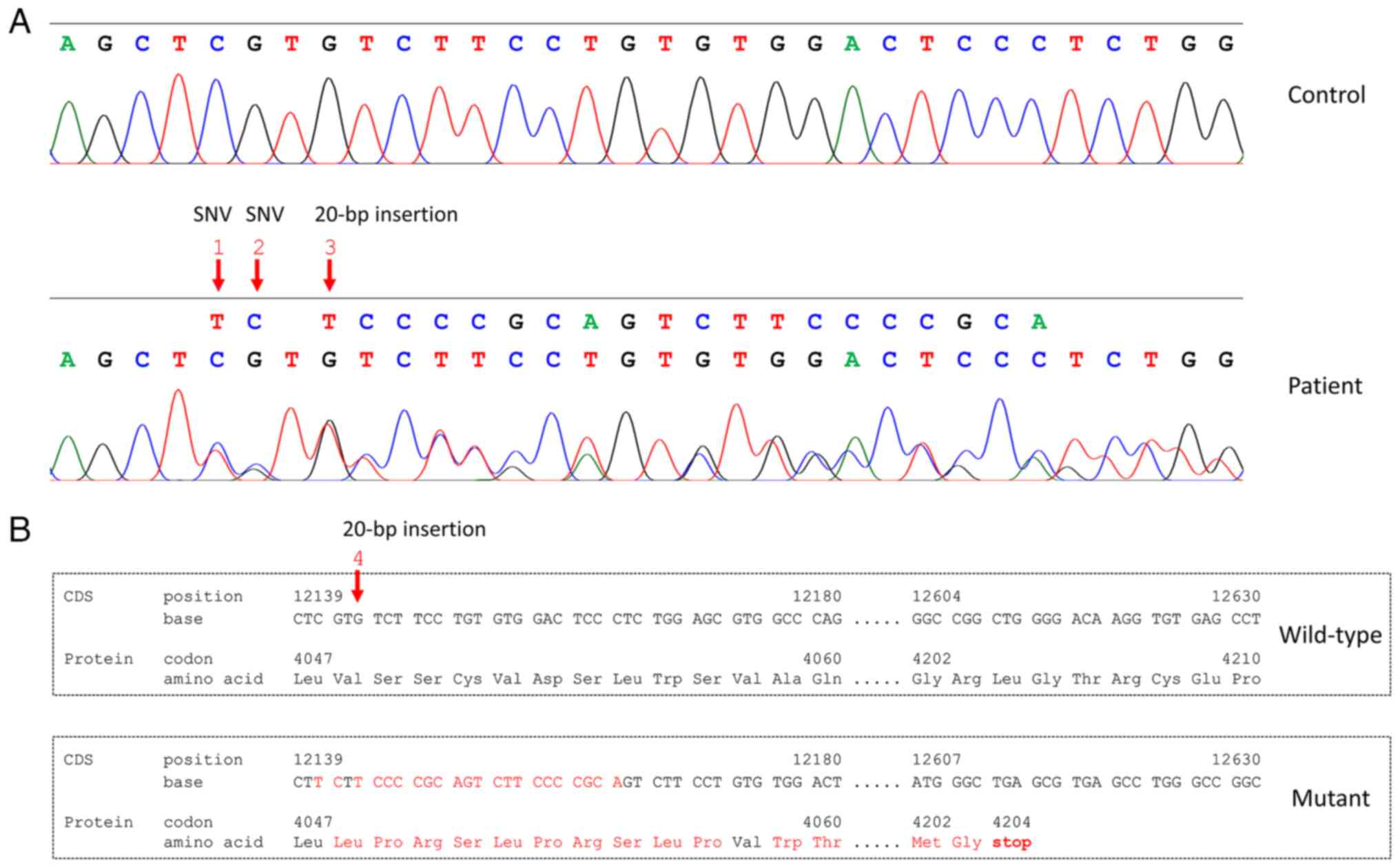Click red arrow numbered 3
This screenshot has width=1400, height=868.
click(x=329, y=274)
